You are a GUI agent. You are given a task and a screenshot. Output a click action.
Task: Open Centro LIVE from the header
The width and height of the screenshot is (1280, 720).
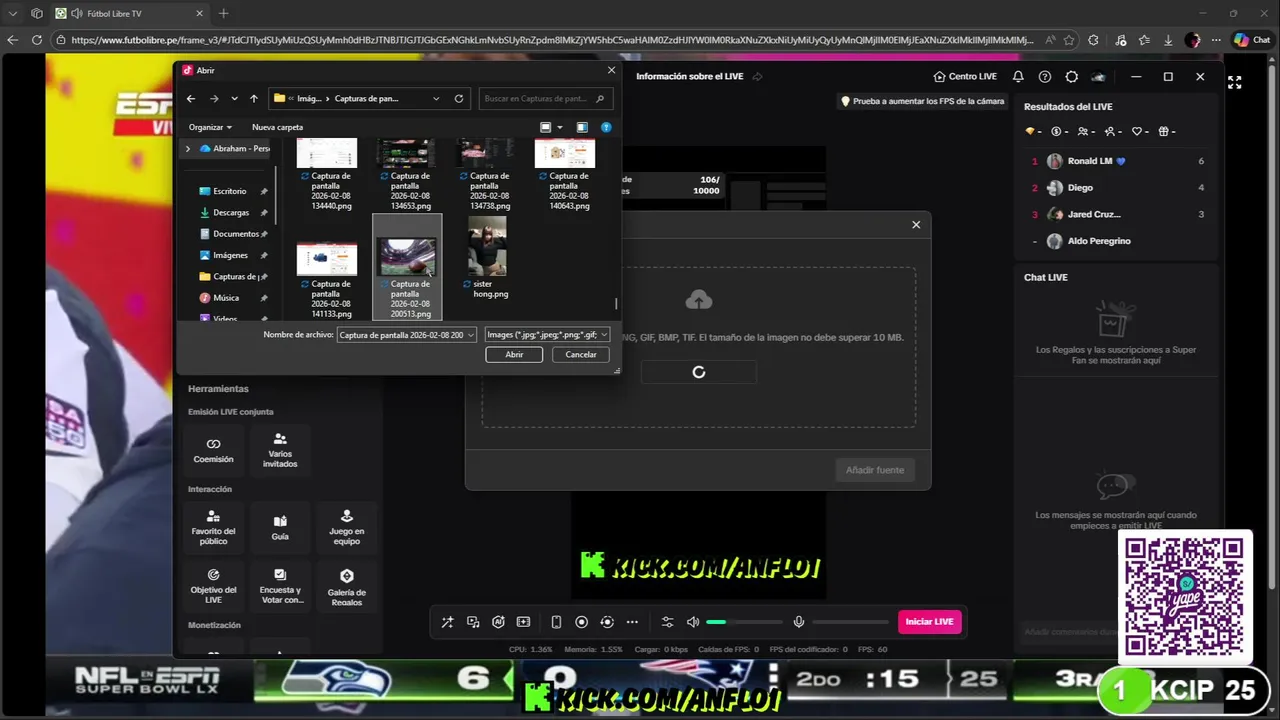click(x=965, y=77)
